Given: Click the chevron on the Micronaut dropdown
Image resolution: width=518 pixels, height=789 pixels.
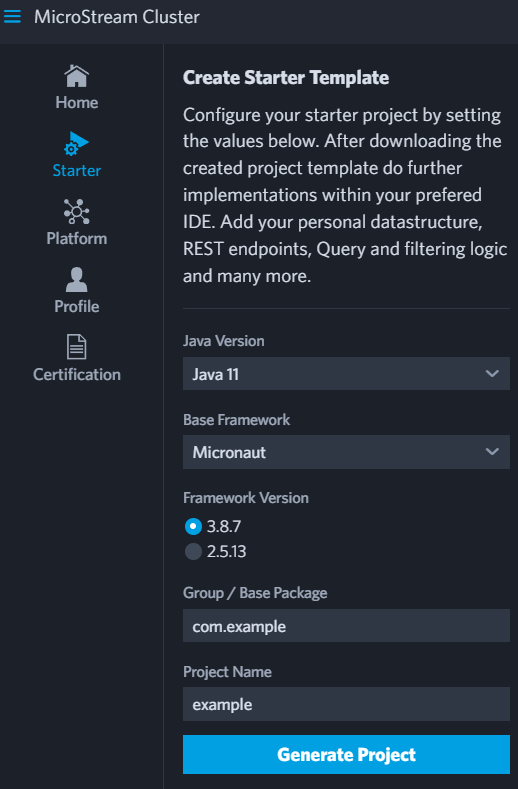Looking at the screenshot, I should 492,452.
